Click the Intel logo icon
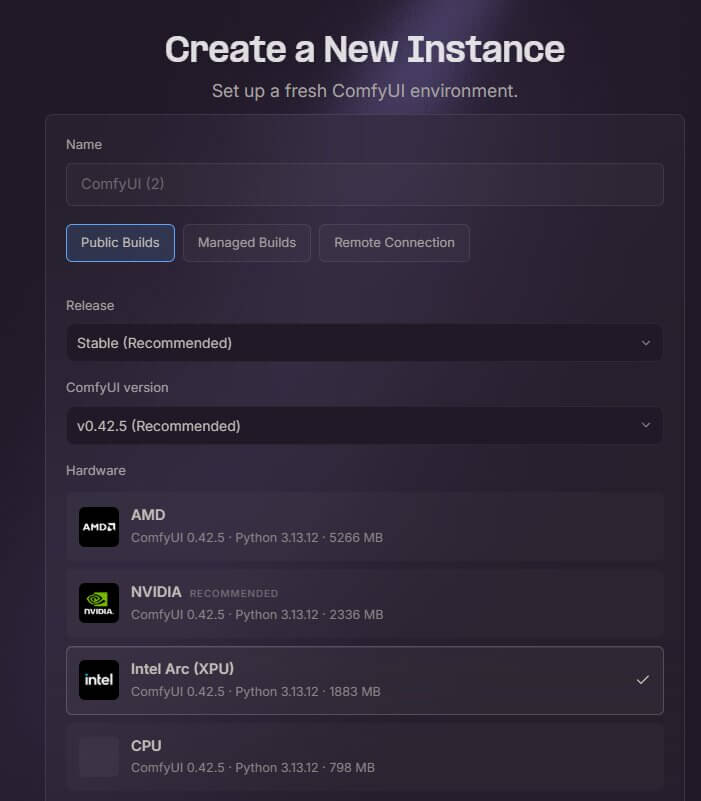Viewport: 701px width, 801px height. coord(99,680)
